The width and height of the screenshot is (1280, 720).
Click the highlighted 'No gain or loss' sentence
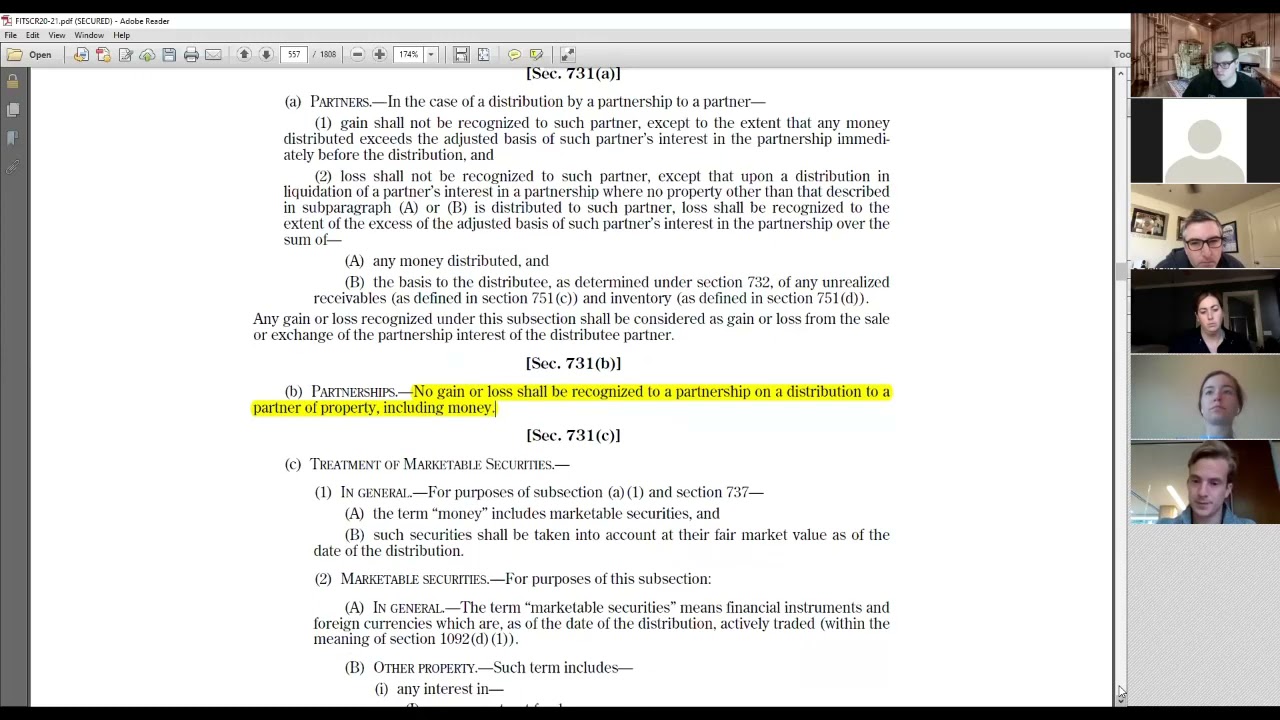571,400
